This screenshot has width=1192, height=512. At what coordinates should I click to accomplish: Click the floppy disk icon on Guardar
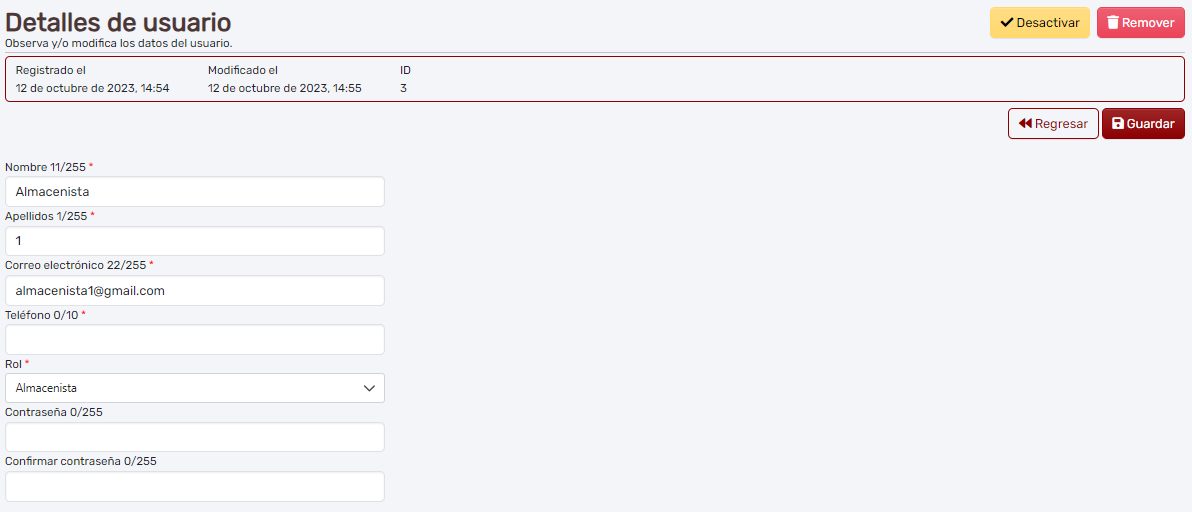pos(1118,124)
